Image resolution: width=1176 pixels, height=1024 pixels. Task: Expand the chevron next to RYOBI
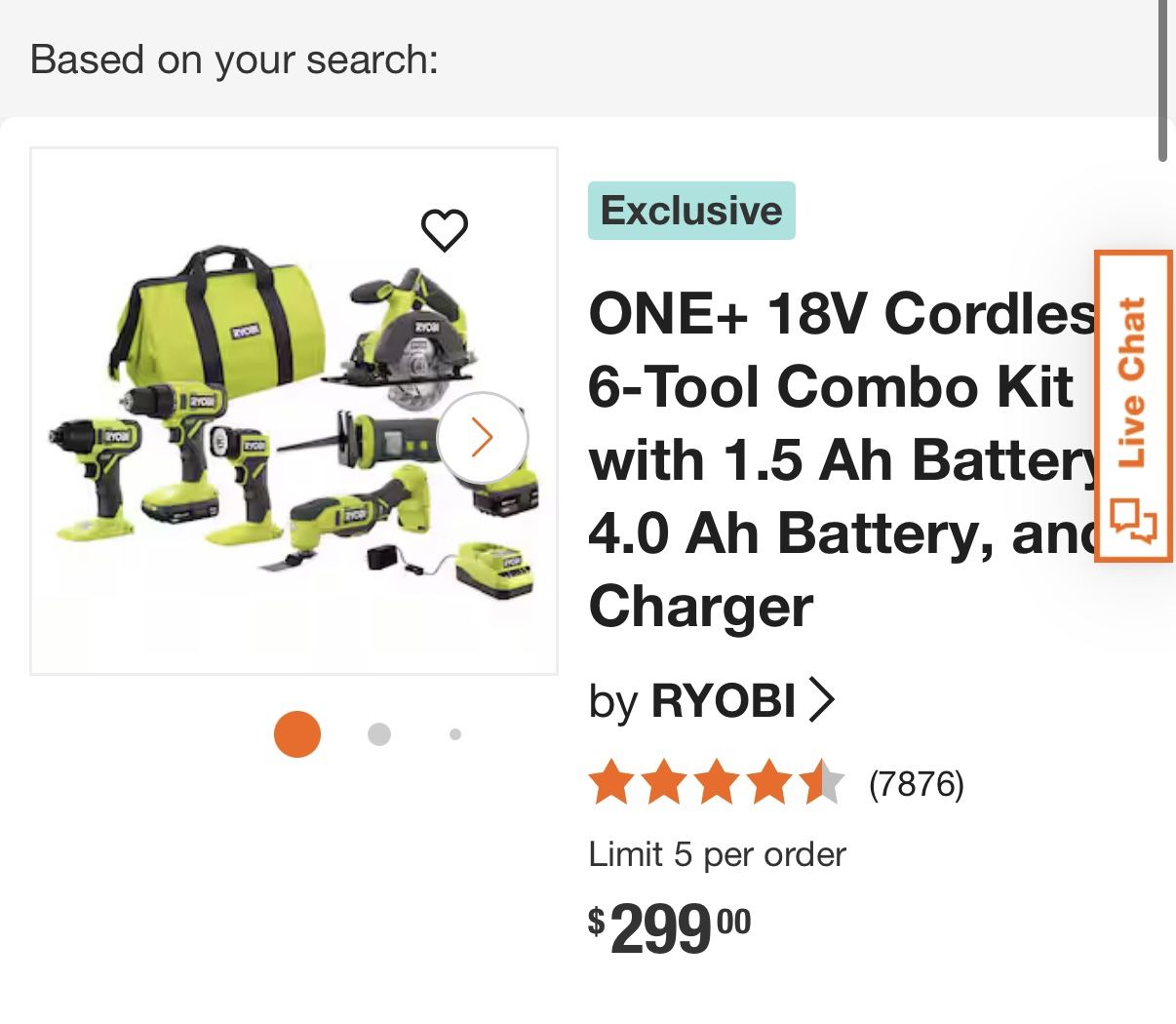click(x=822, y=699)
